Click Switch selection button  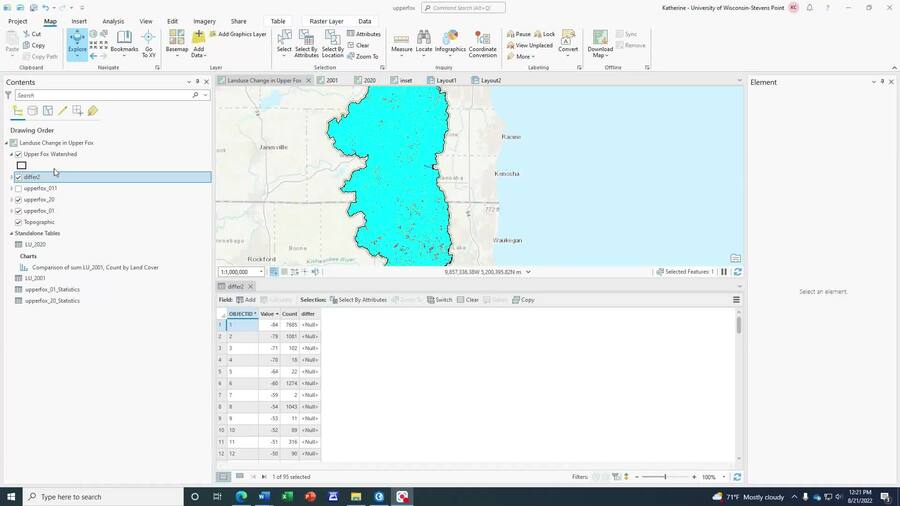[x=440, y=300]
